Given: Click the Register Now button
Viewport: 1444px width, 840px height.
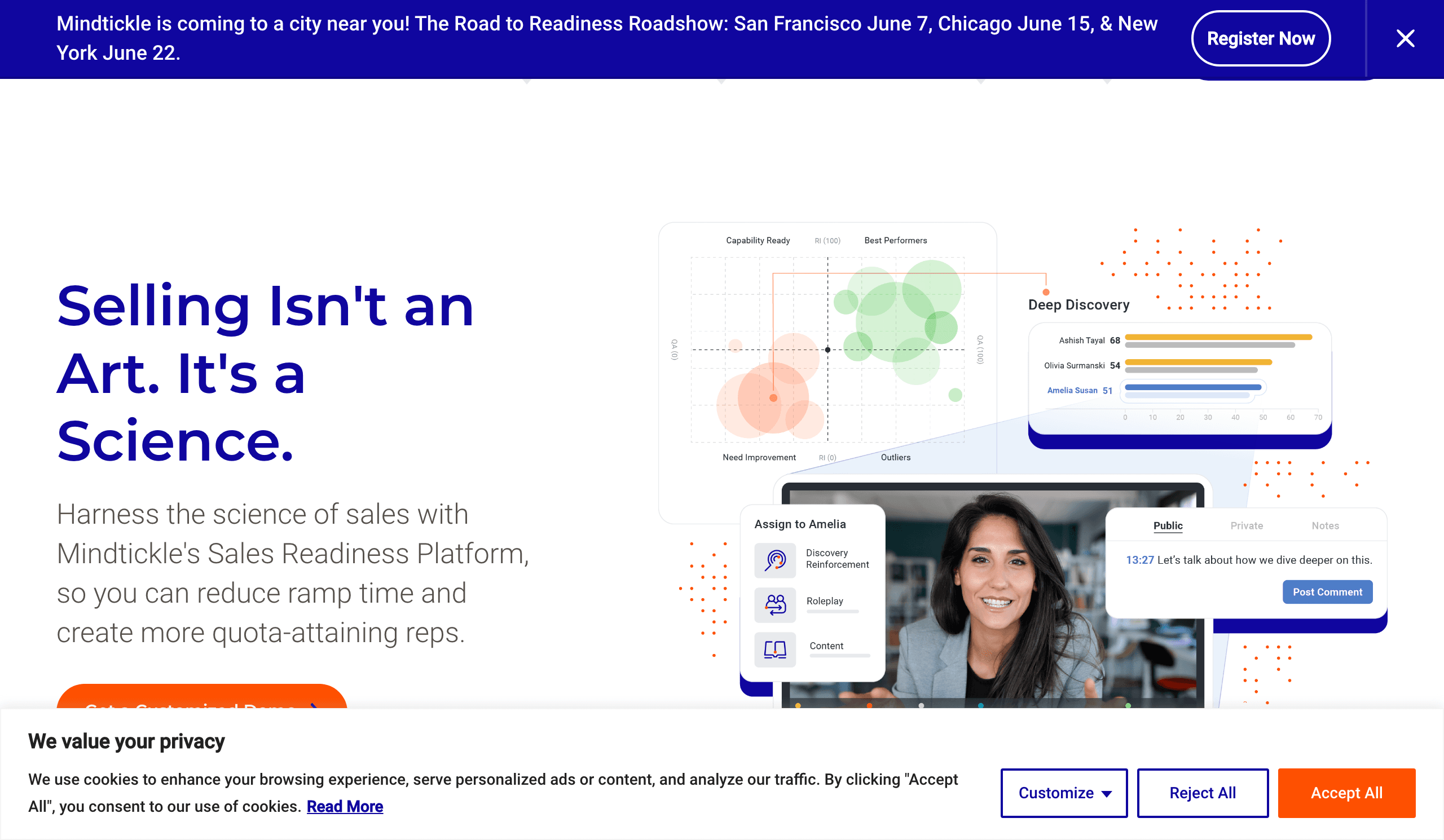Looking at the screenshot, I should 1261,38.
